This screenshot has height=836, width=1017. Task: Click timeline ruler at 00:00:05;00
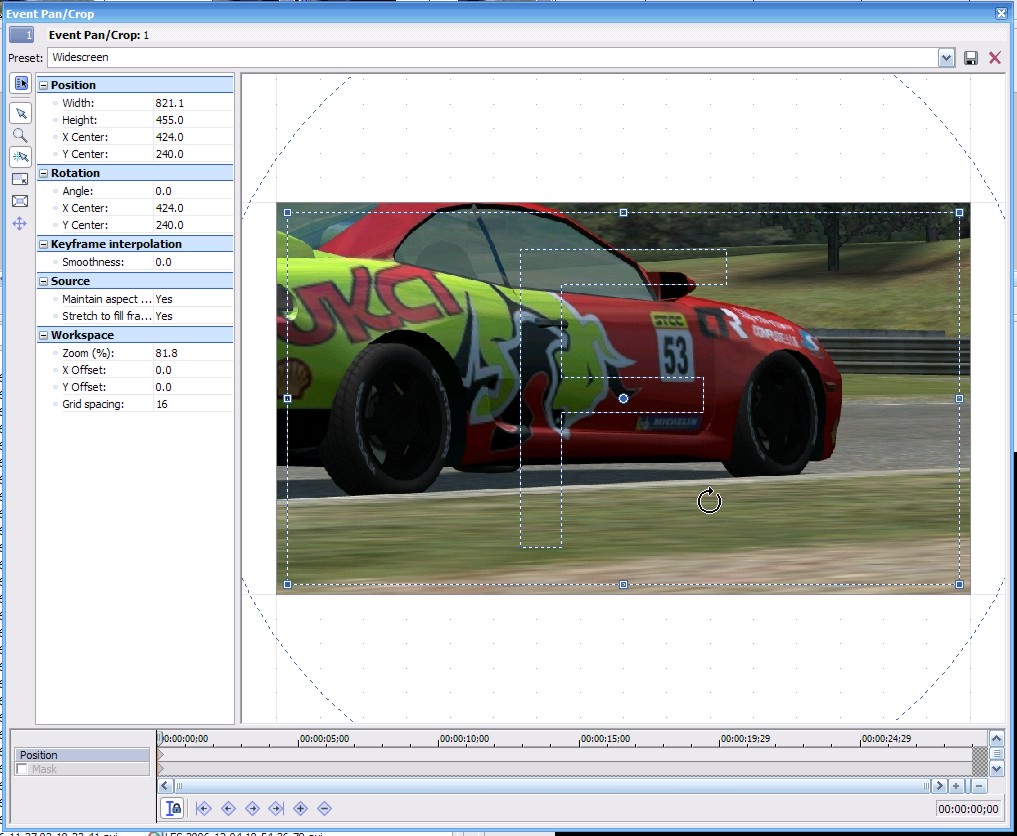coord(324,739)
